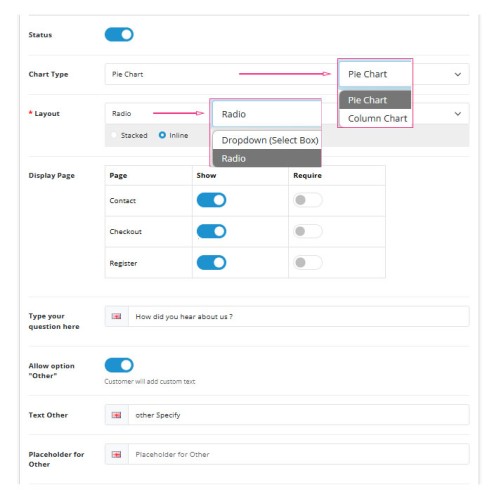Toggle the Status switch off

tap(119, 35)
